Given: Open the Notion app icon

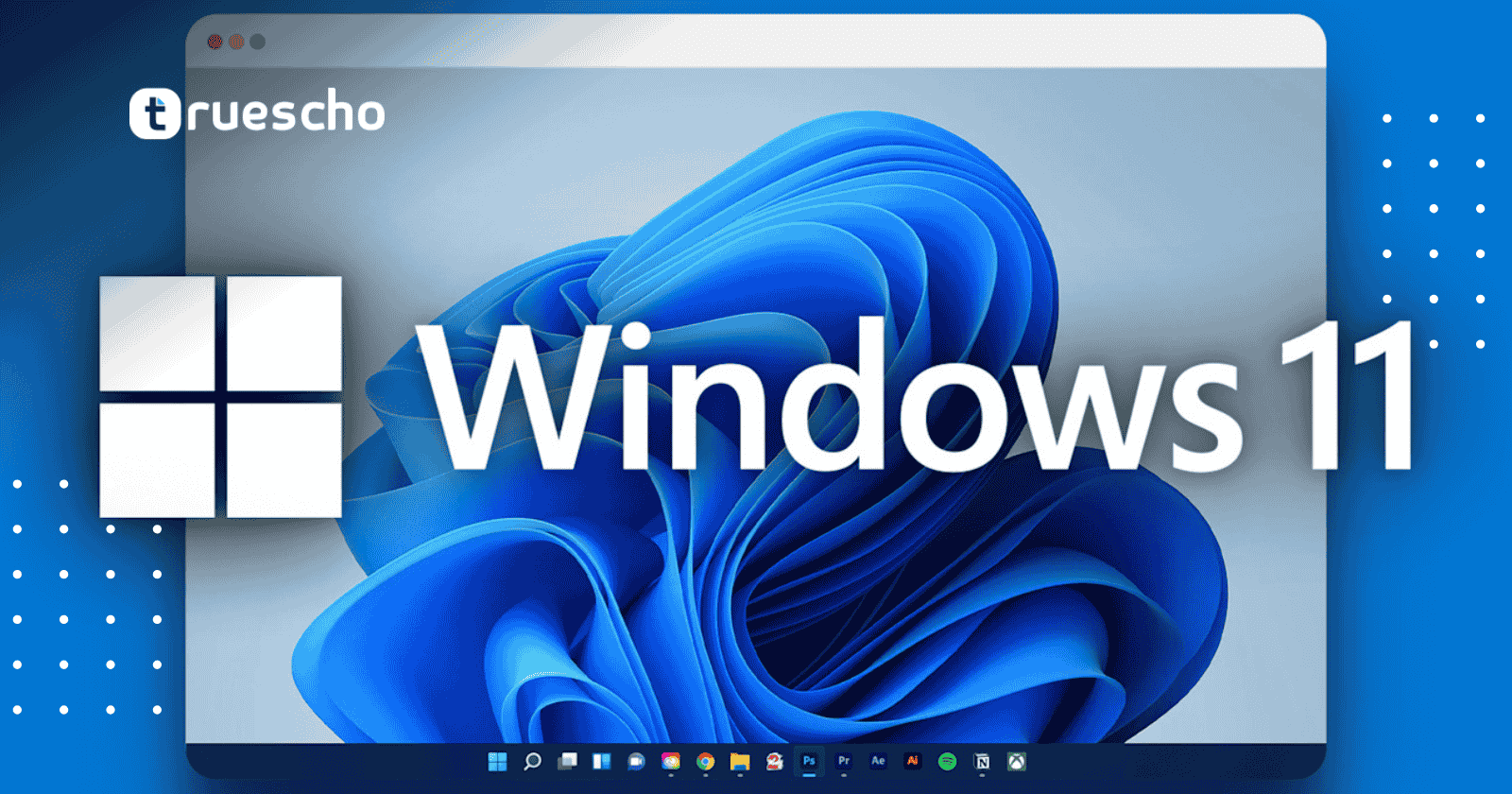Looking at the screenshot, I should point(982,762).
